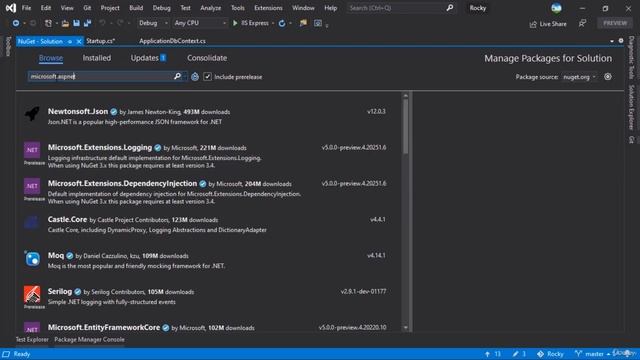Click the Redo toolbar icon
This screenshot has height=360, width=640.
coord(120,23)
